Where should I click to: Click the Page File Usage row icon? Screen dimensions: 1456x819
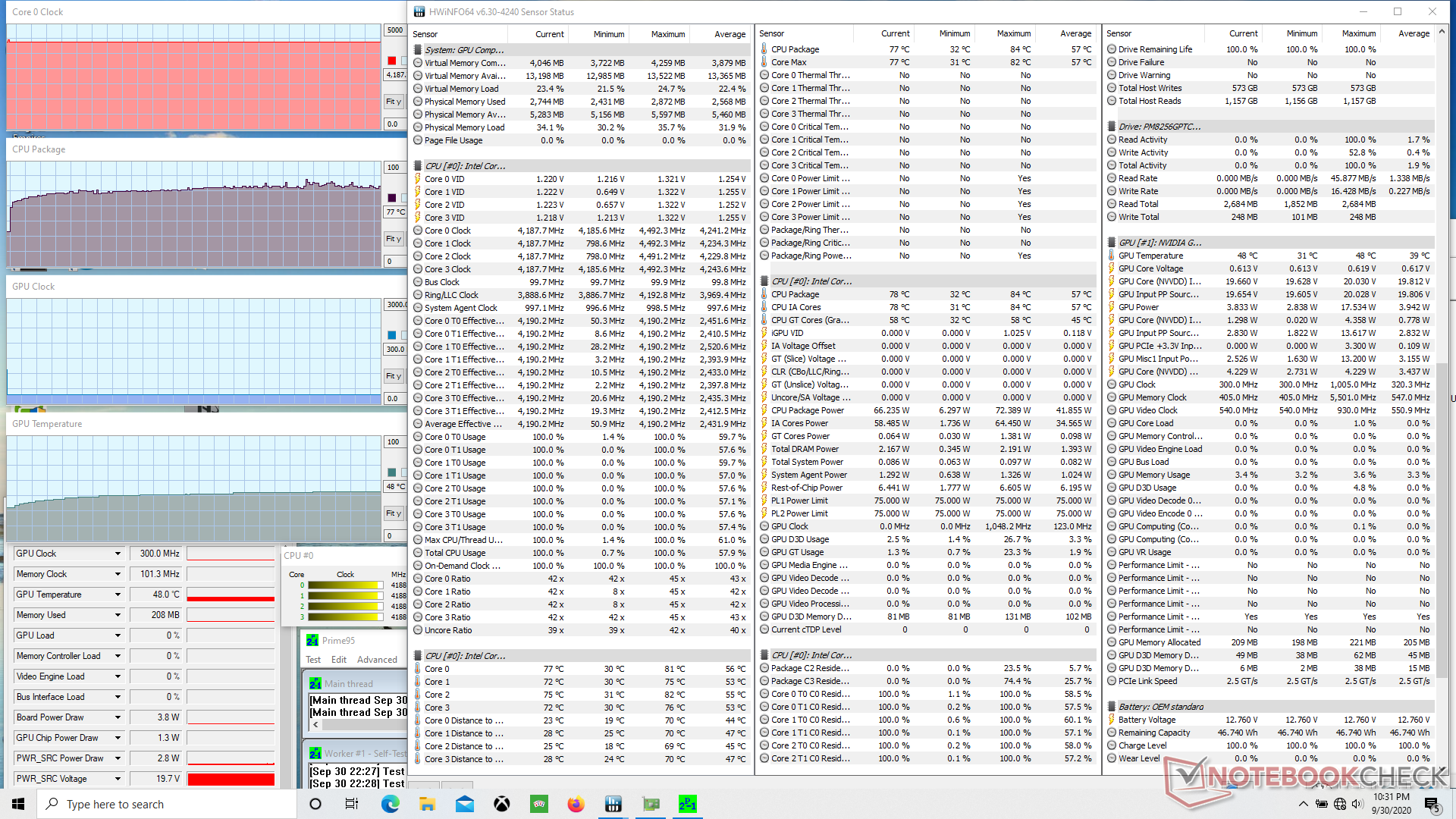418,140
